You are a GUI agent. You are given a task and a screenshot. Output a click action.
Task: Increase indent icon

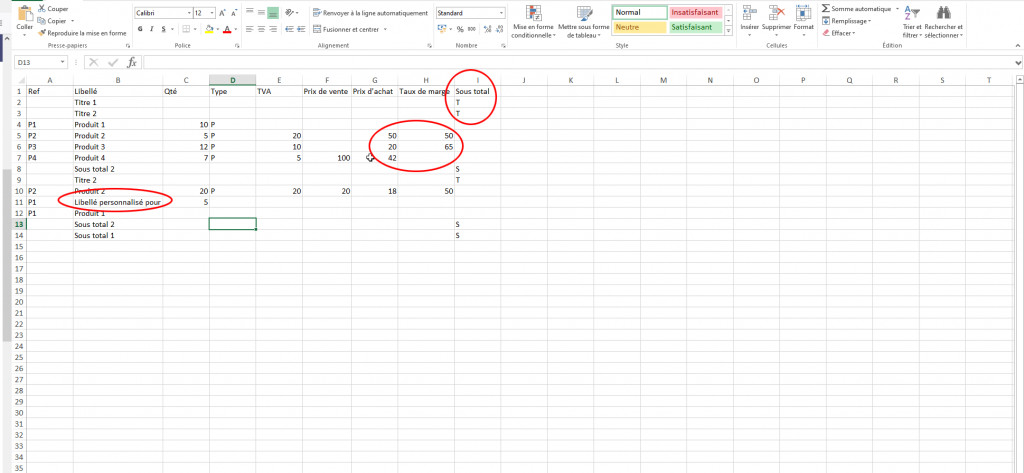click(x=300, y=29)
